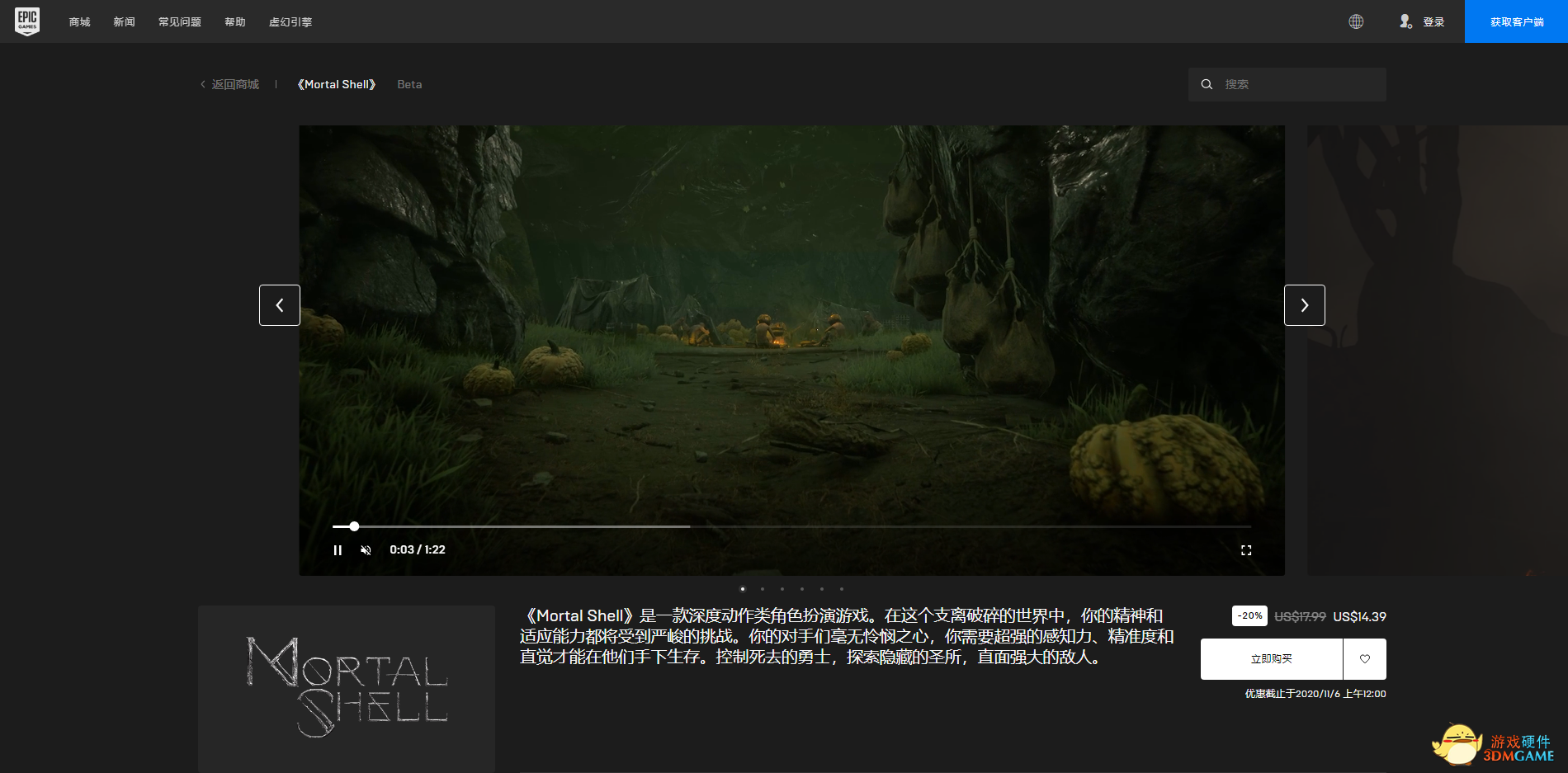
Task: Click the Mortal Shell logo image
Action: click(x=347, y=689)
